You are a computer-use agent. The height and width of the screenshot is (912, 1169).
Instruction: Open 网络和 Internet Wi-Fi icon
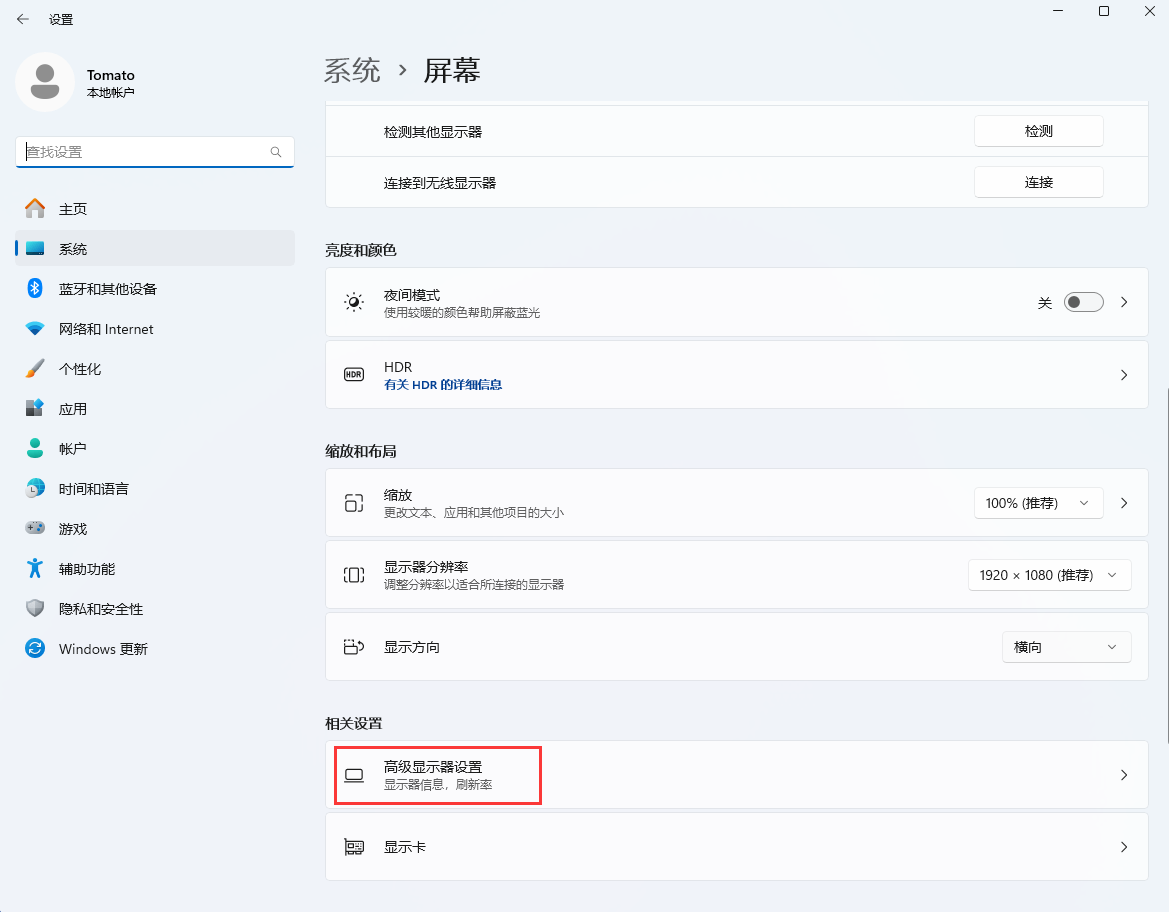35,328
